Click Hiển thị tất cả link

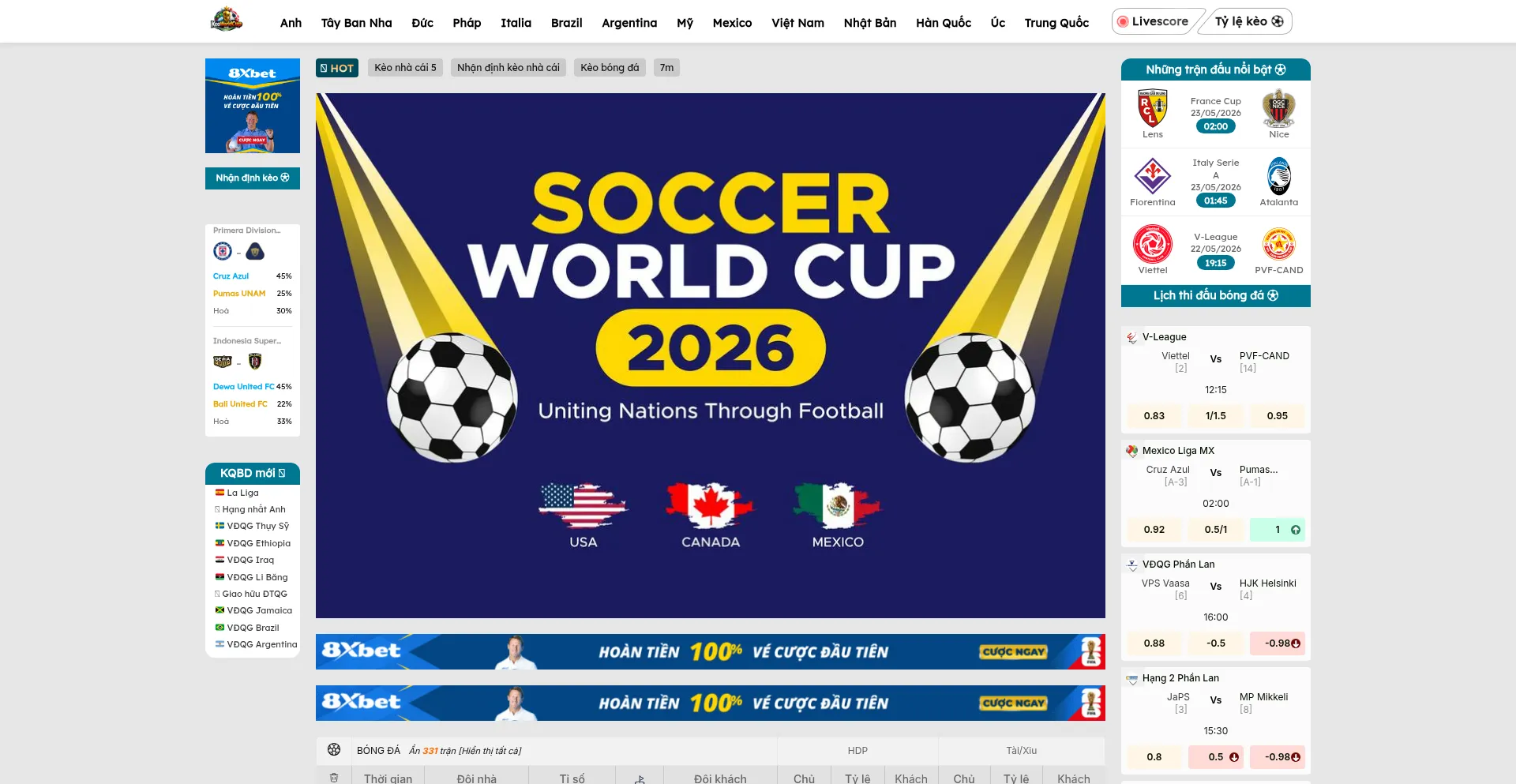pos(490,751)
